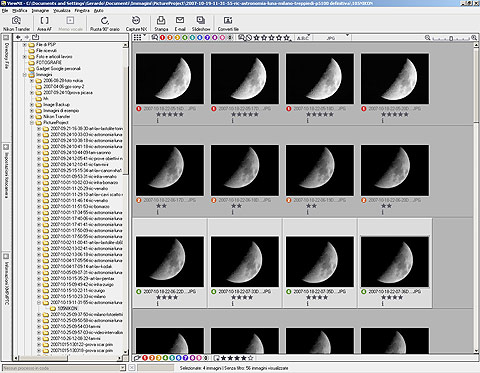This screenshot has width=480, height=373.
Task: Click the Converti file icon
Action: 228,24
